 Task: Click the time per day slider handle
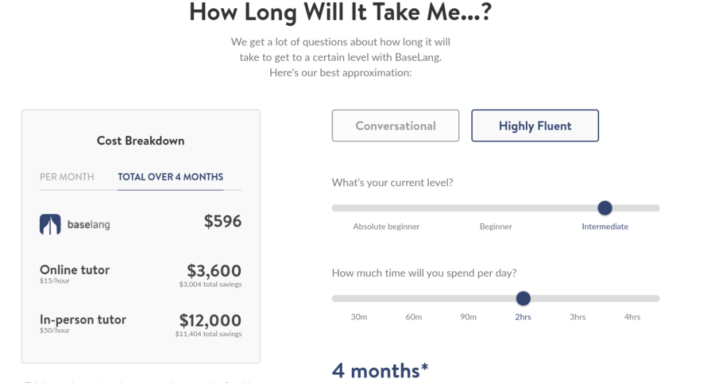523,298
